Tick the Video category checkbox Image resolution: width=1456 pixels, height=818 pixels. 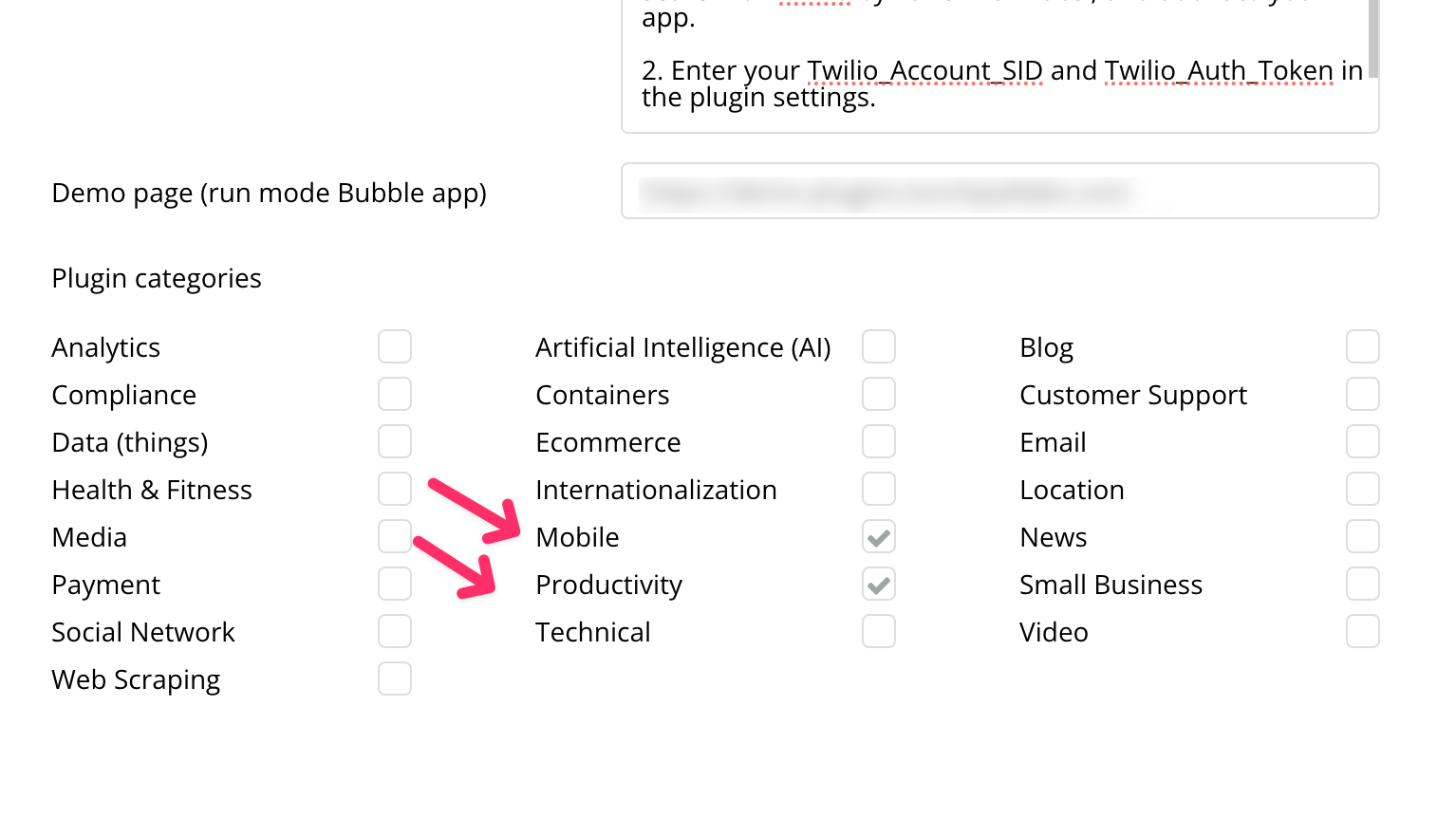(1363, 631)
